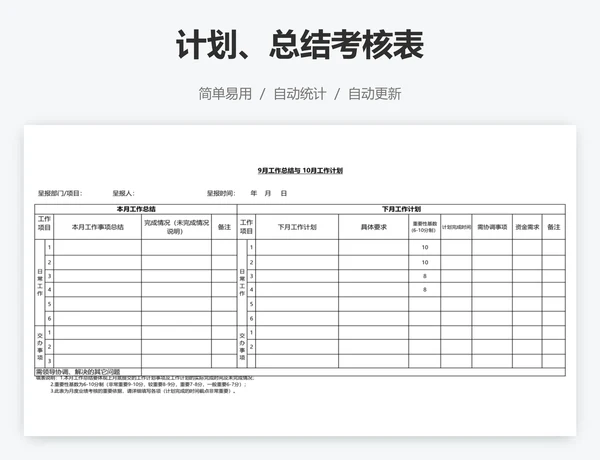Select the 计划完成时间 column header
Viewport: 600px width, 460px height.
tap(456, 227)
